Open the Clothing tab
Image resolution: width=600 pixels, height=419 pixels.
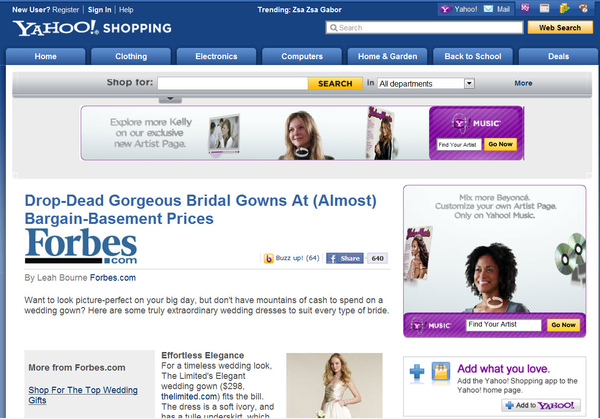click(x=131, y=57)
